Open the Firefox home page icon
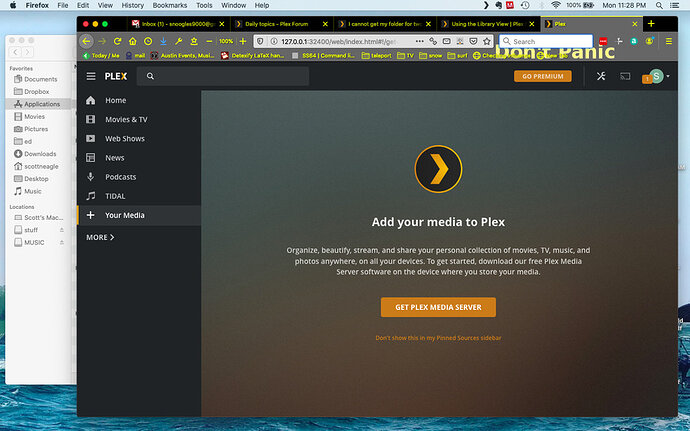 point(132,41)
